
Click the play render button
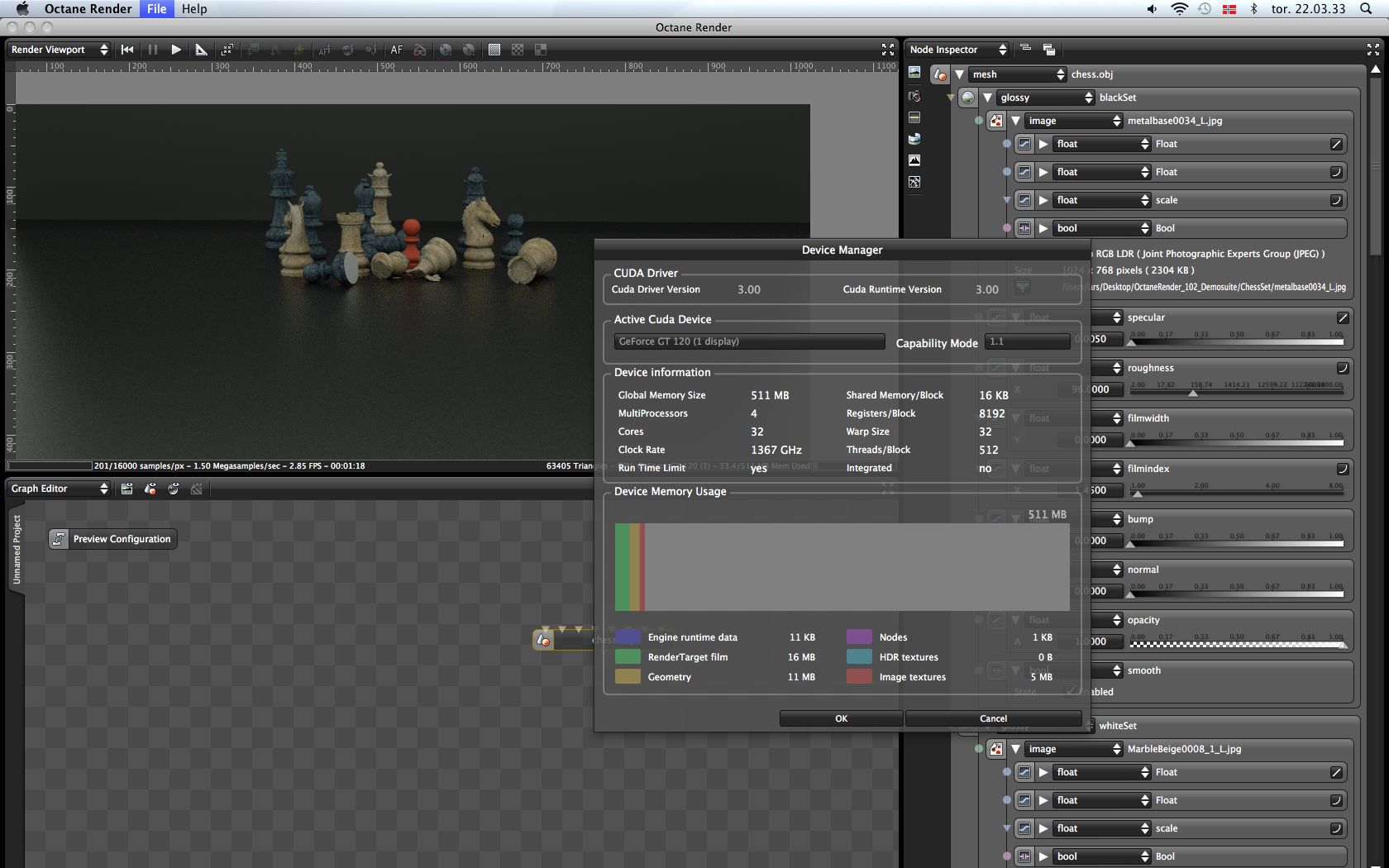pyautogui.click(x=176, y=50)
